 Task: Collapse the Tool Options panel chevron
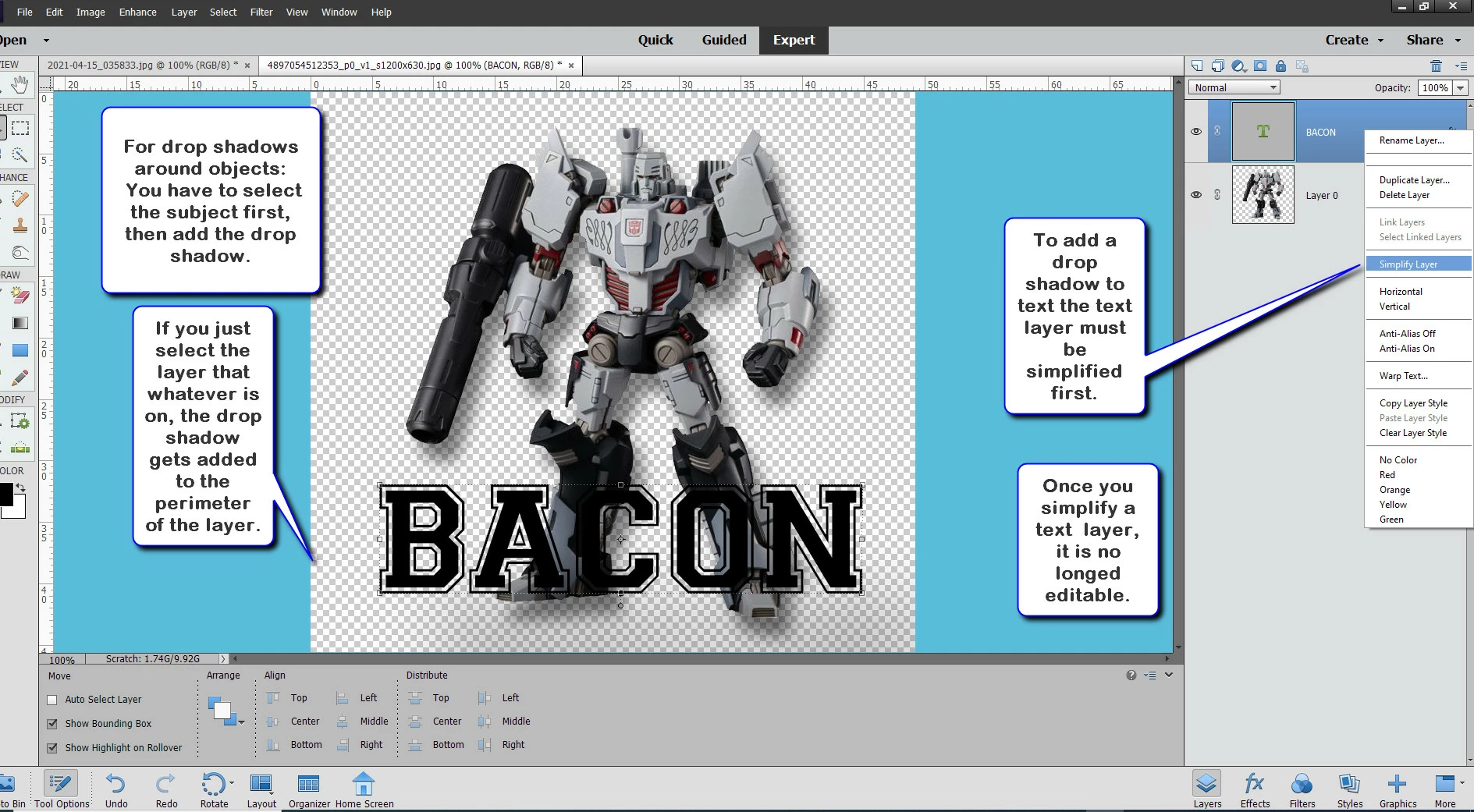point(1169,675)
